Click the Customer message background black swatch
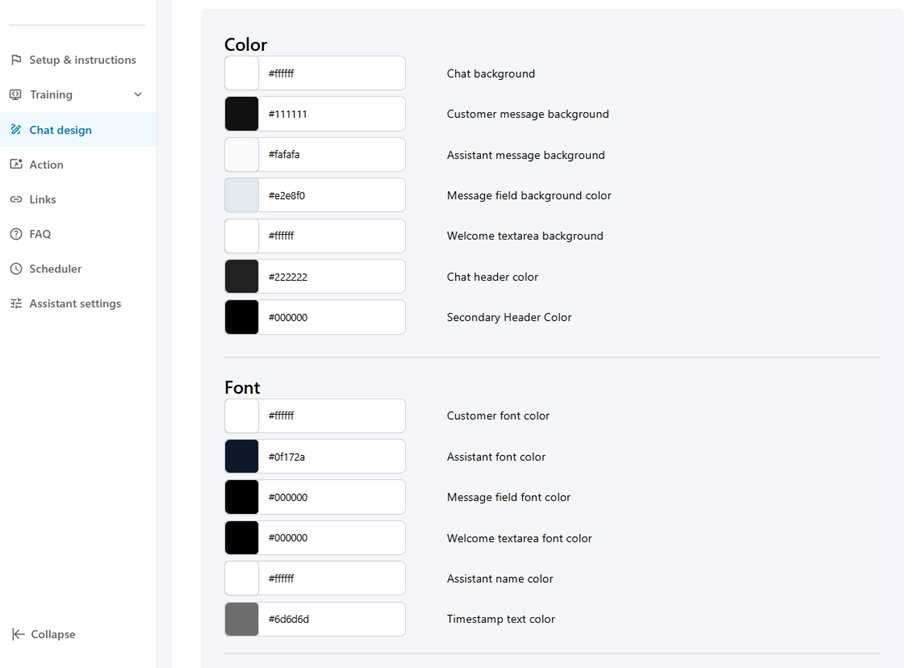The height and width of the screenshot is (668, 920). click(x=241, y=113)
